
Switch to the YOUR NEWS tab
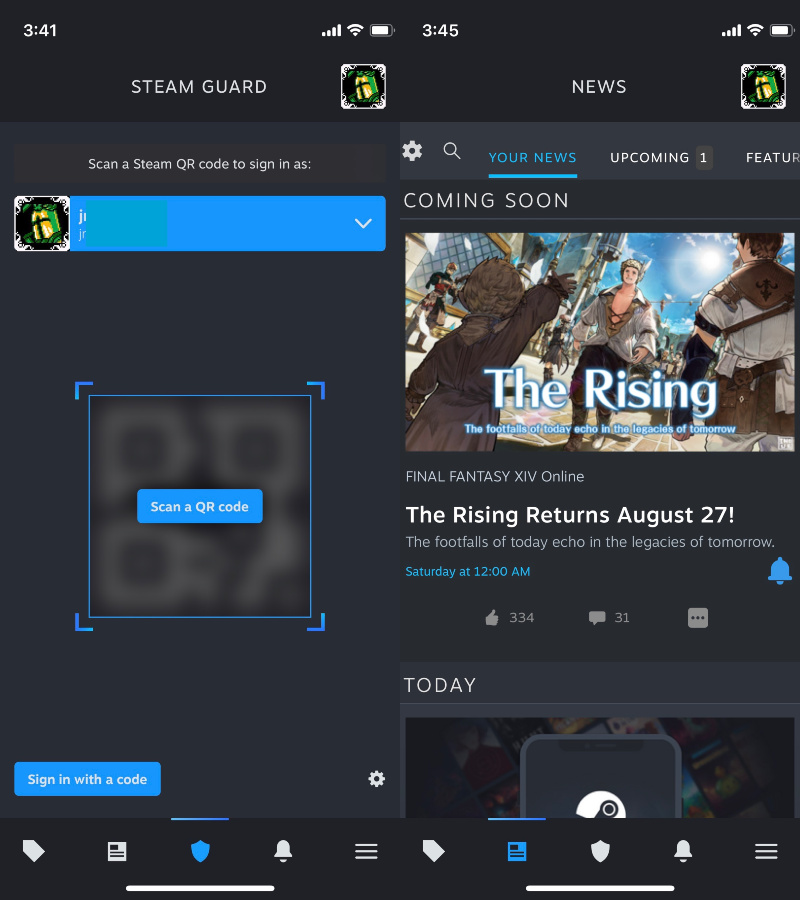click(533, 158)
